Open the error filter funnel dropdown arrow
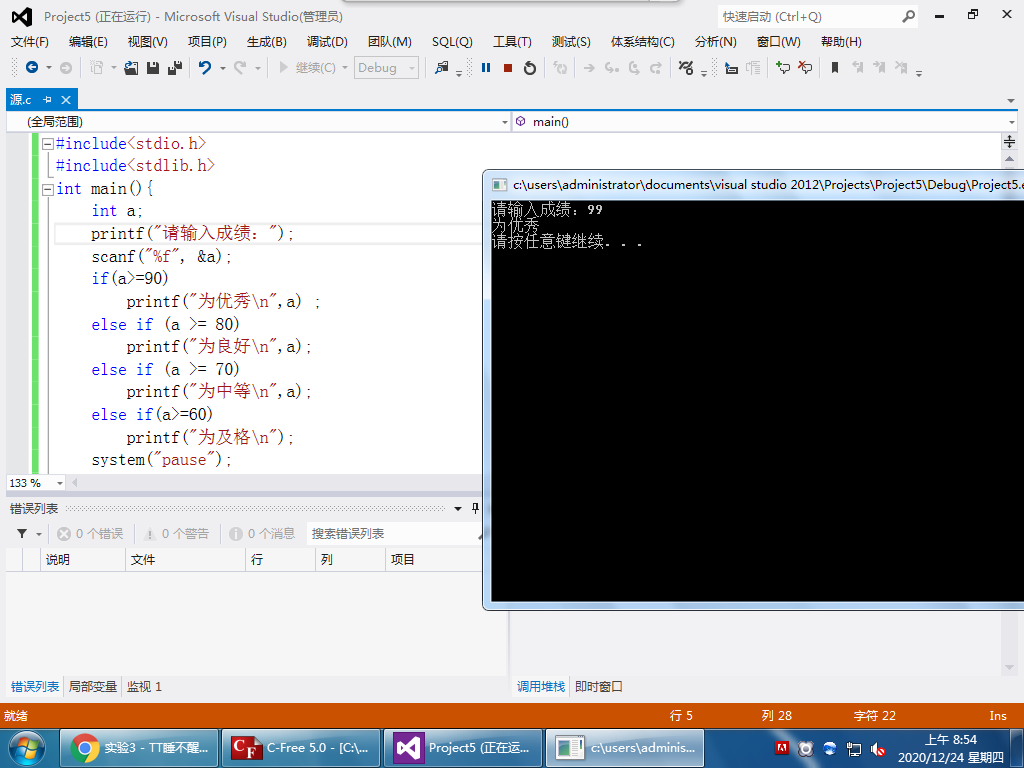The image size is (1024, 768). pyautogui.click(x=39, y=534)
